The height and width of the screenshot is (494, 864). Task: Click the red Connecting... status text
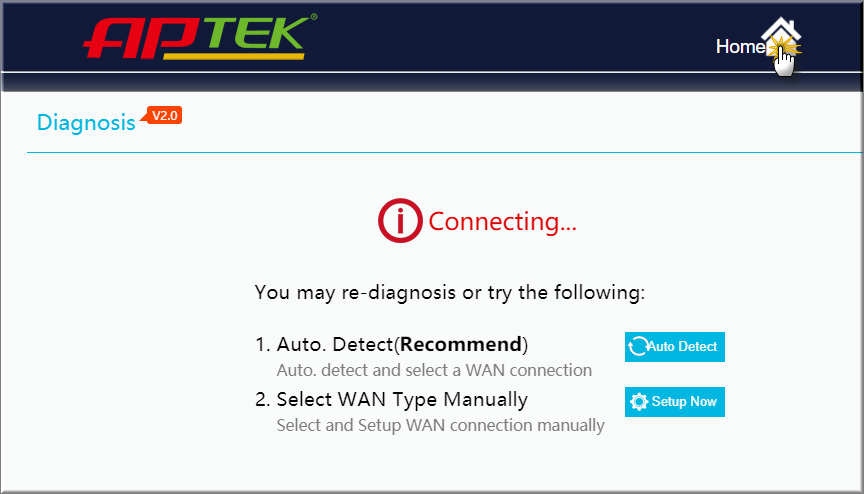pos(502,221)
